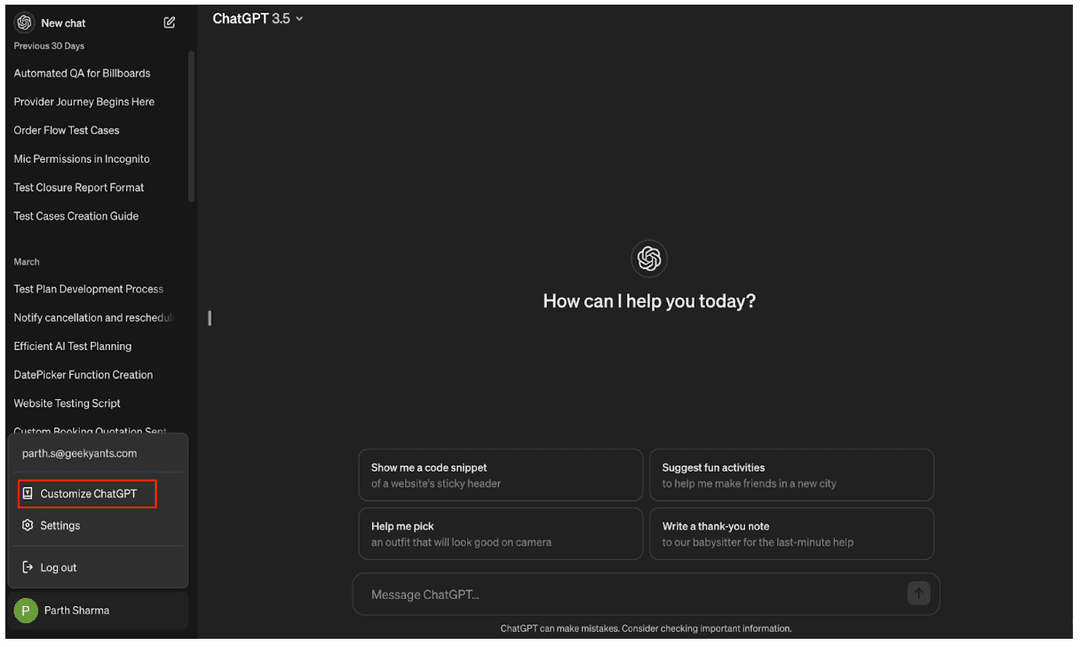The height and width of the screenshot is (647, 1080).
Task: Click the ChatGPT logo above the greeting
Action: 649,258
